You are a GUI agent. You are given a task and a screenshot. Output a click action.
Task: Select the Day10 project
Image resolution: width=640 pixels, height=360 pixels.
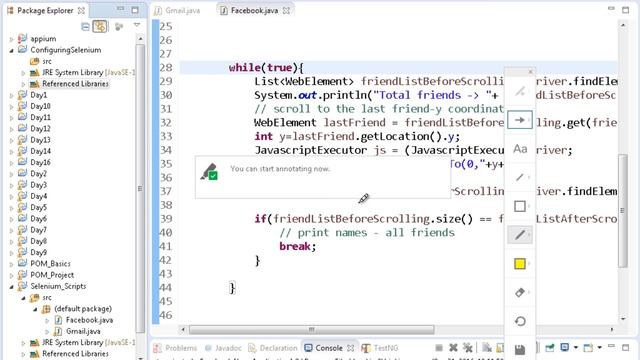40,106
